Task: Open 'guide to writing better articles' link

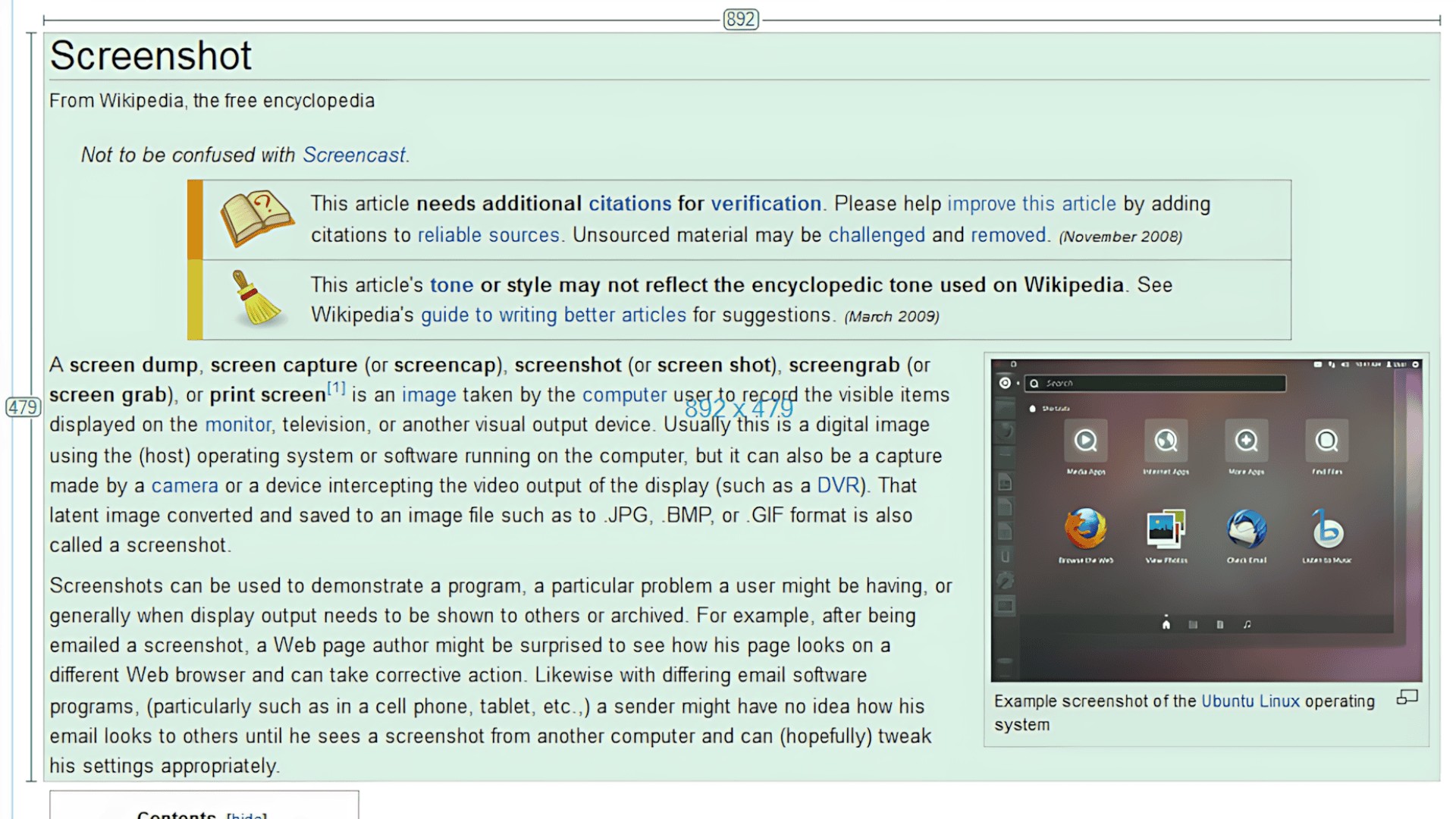Action: (x=553, y=315)
